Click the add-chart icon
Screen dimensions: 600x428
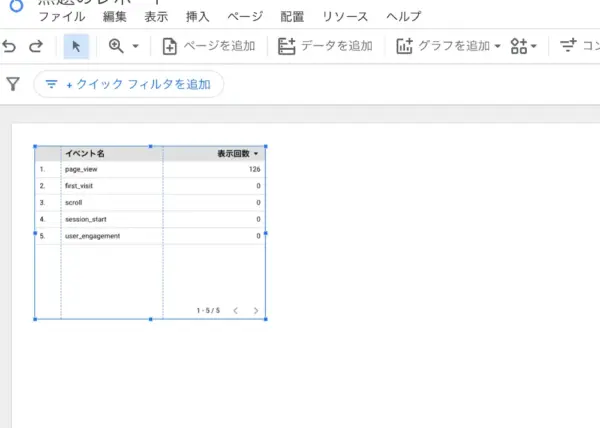coord(404,46)
